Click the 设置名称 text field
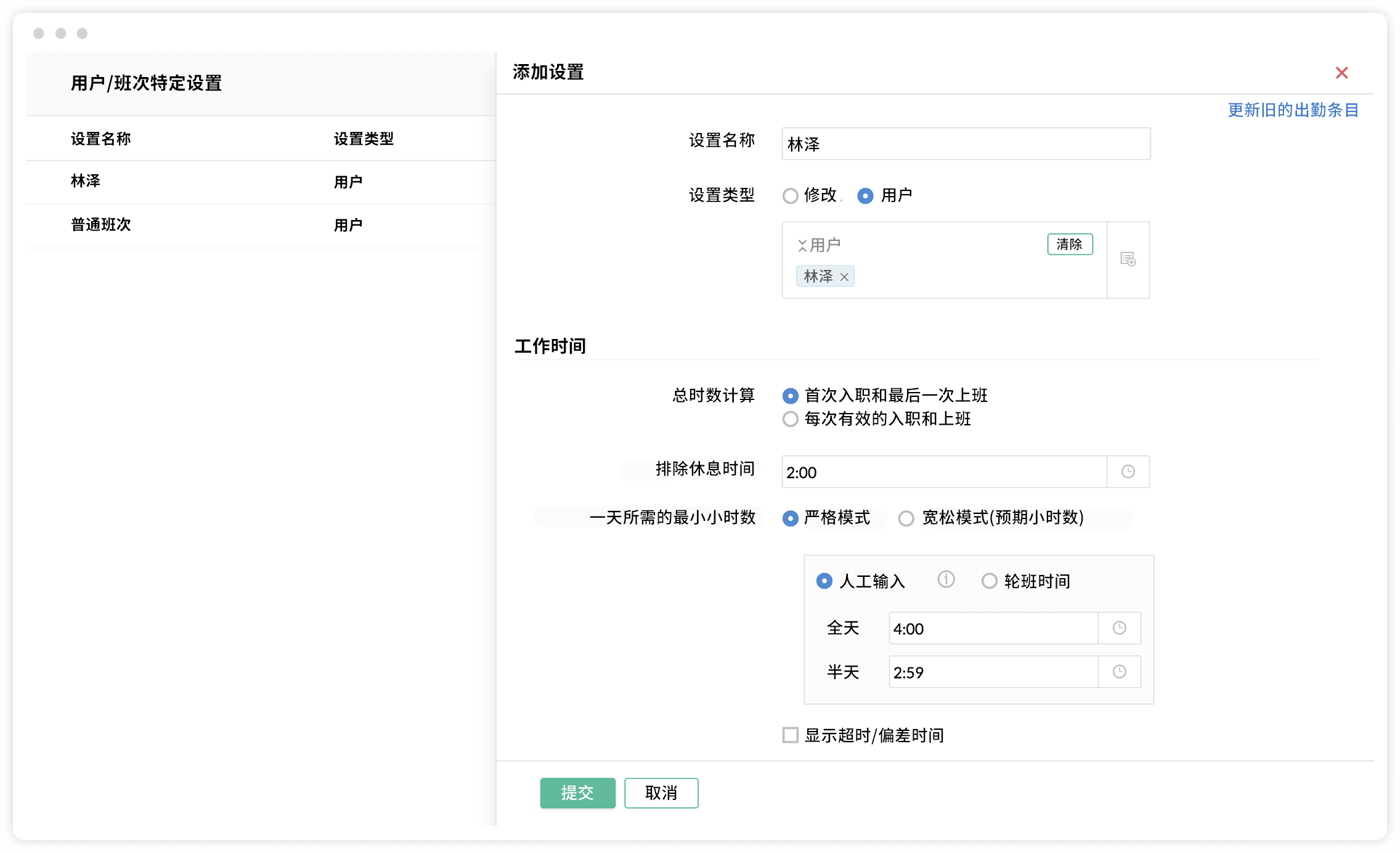Image resolution: width=1400 pixels, height=853 pixels. pos(965,144)
